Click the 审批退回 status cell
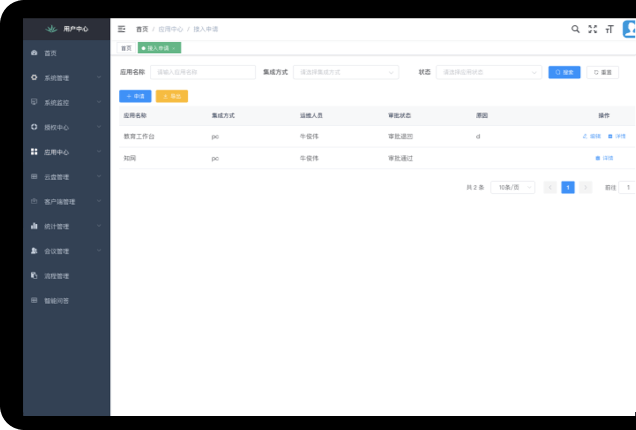 (400, 136)
